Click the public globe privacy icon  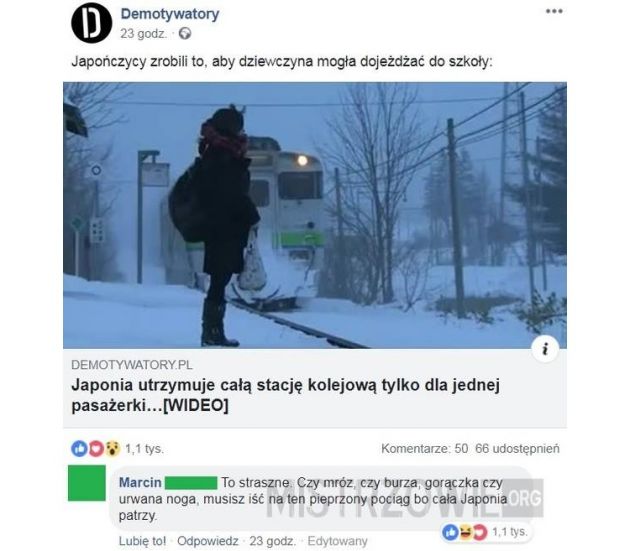pyautogui.click(x=185, y=33)
